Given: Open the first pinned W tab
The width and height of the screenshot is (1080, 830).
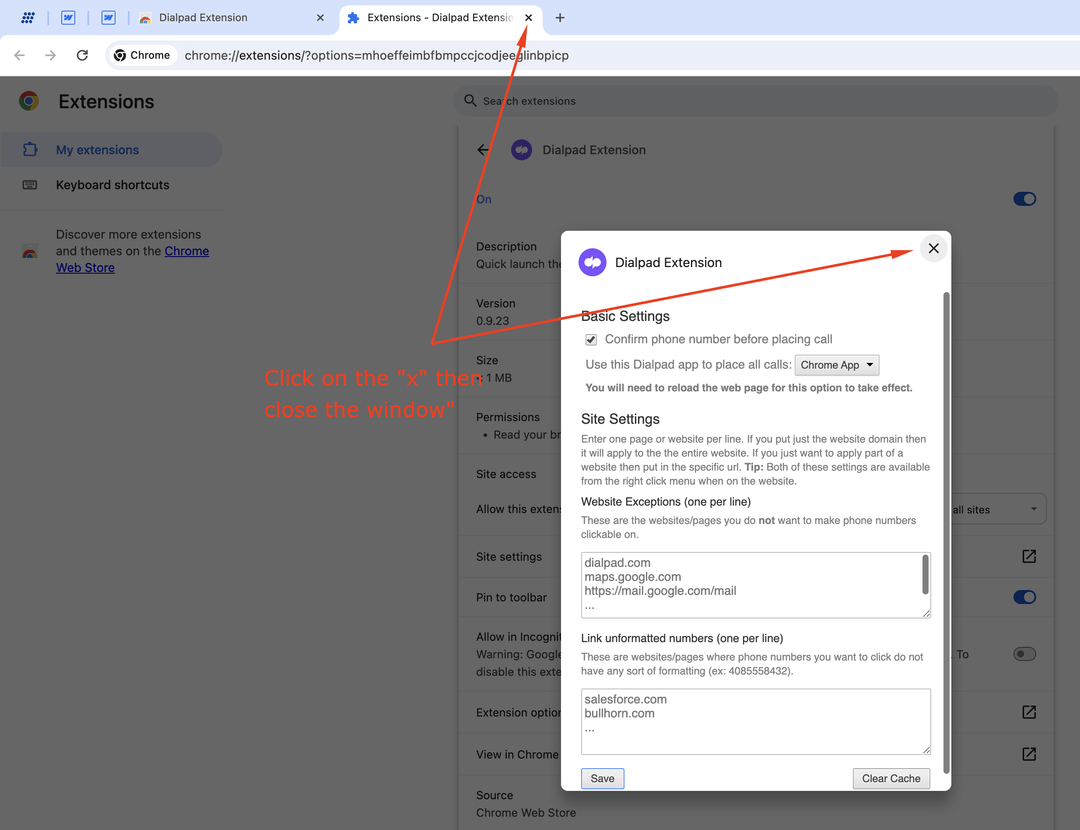Looking at the screenshot, I should [68, 18].
